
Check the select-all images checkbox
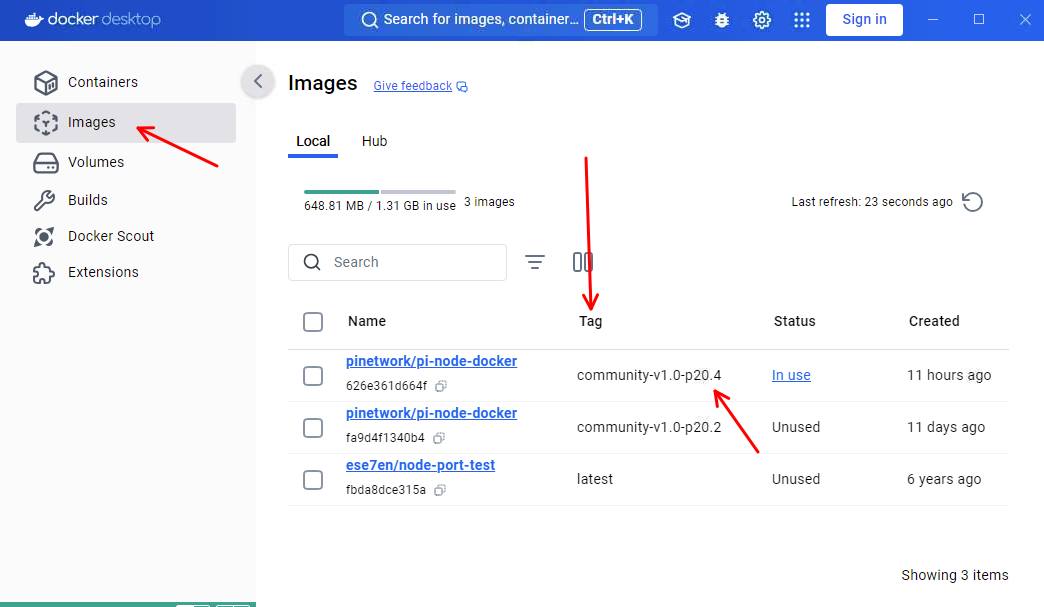pyautogui.click(x=313, y=322)
